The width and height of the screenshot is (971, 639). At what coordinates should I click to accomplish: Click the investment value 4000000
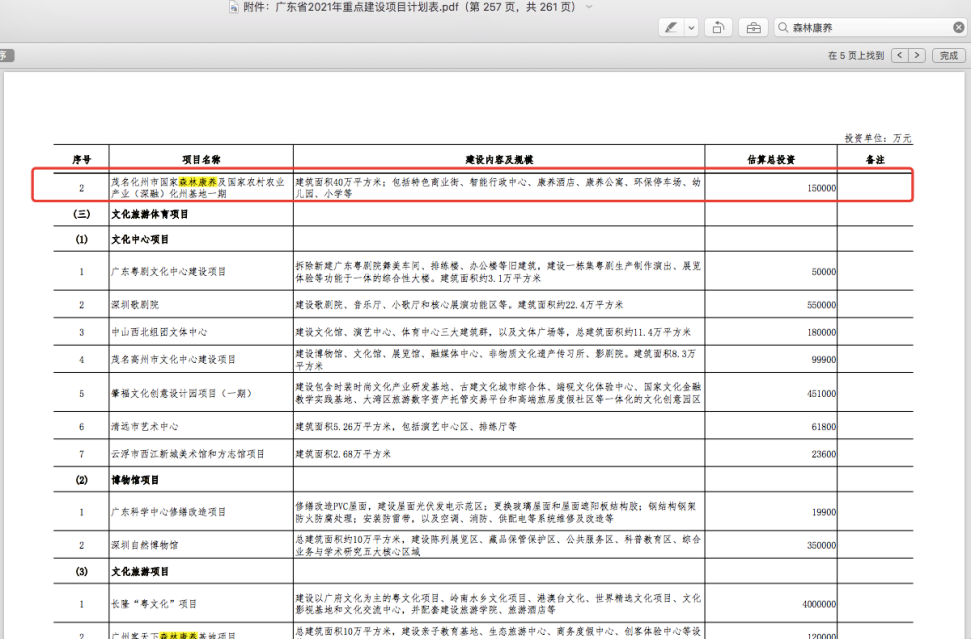[x=819, y=604]
